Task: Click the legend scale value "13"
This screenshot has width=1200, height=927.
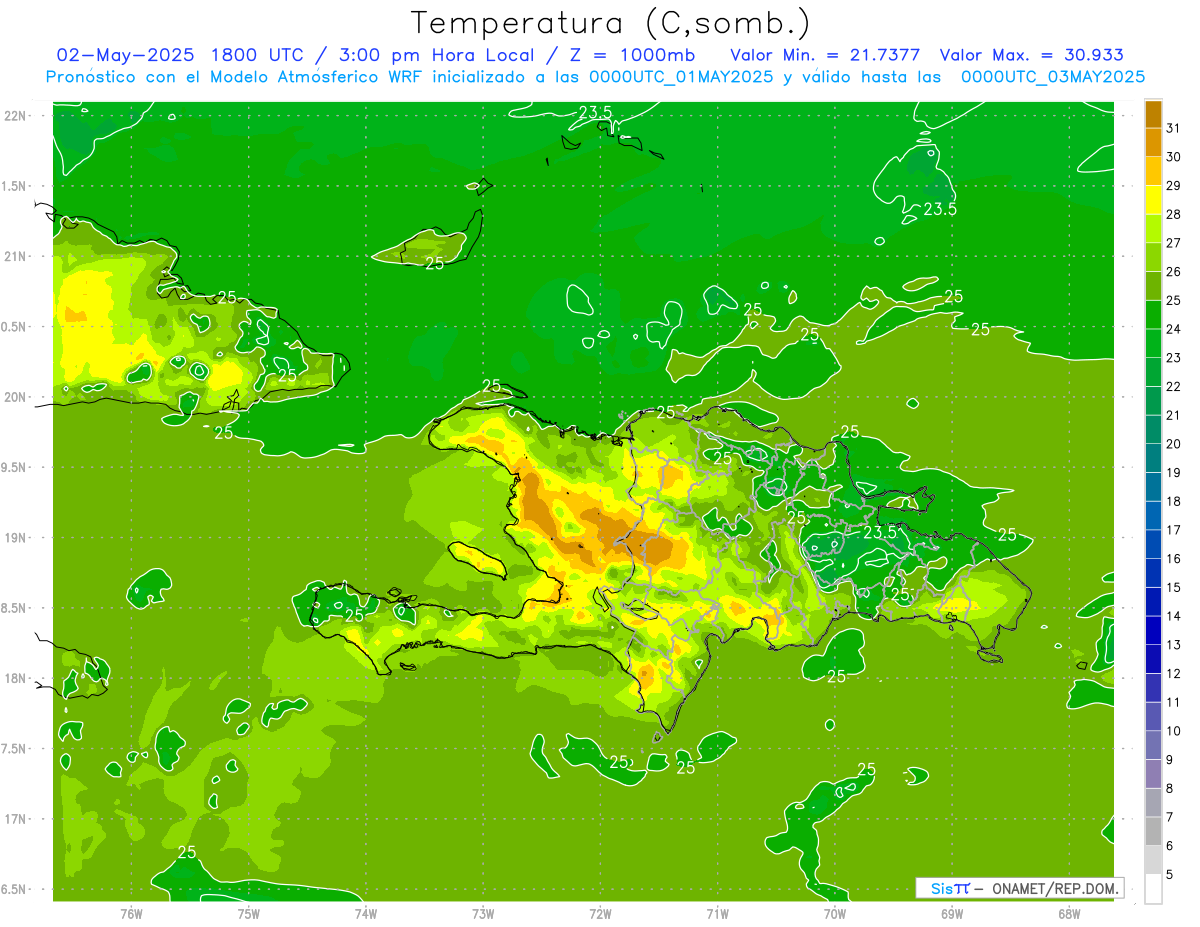Action: [x=1174, y=645]
